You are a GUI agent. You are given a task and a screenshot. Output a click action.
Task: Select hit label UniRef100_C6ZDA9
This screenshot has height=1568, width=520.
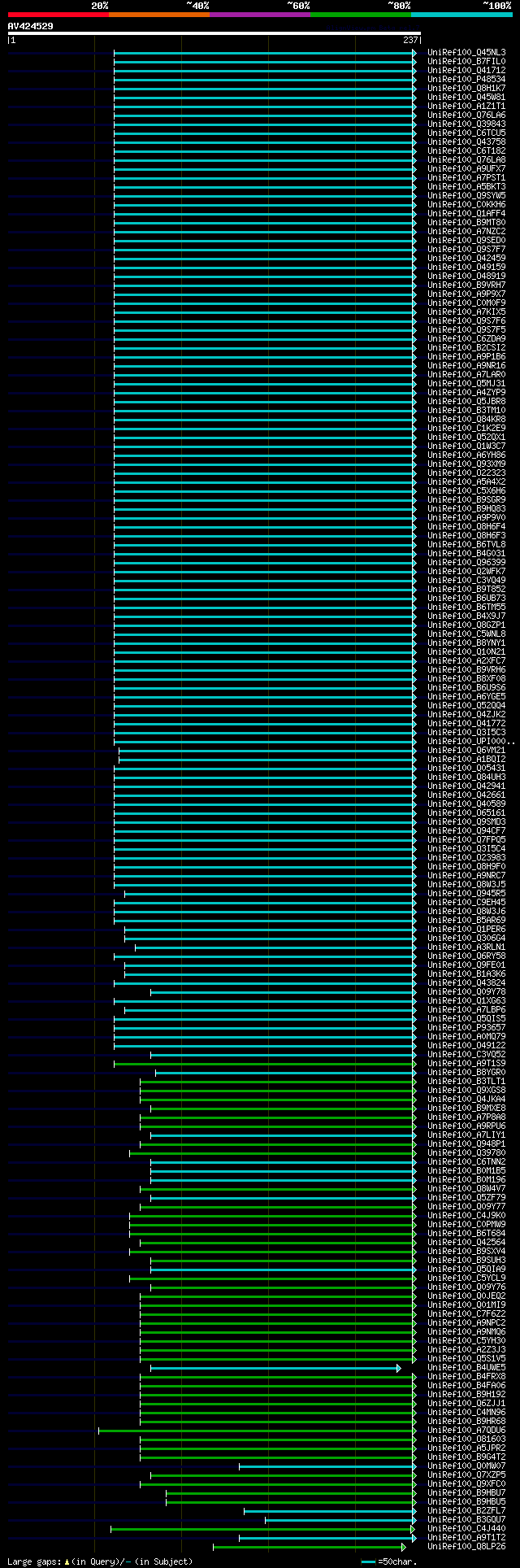pos(466,339)
